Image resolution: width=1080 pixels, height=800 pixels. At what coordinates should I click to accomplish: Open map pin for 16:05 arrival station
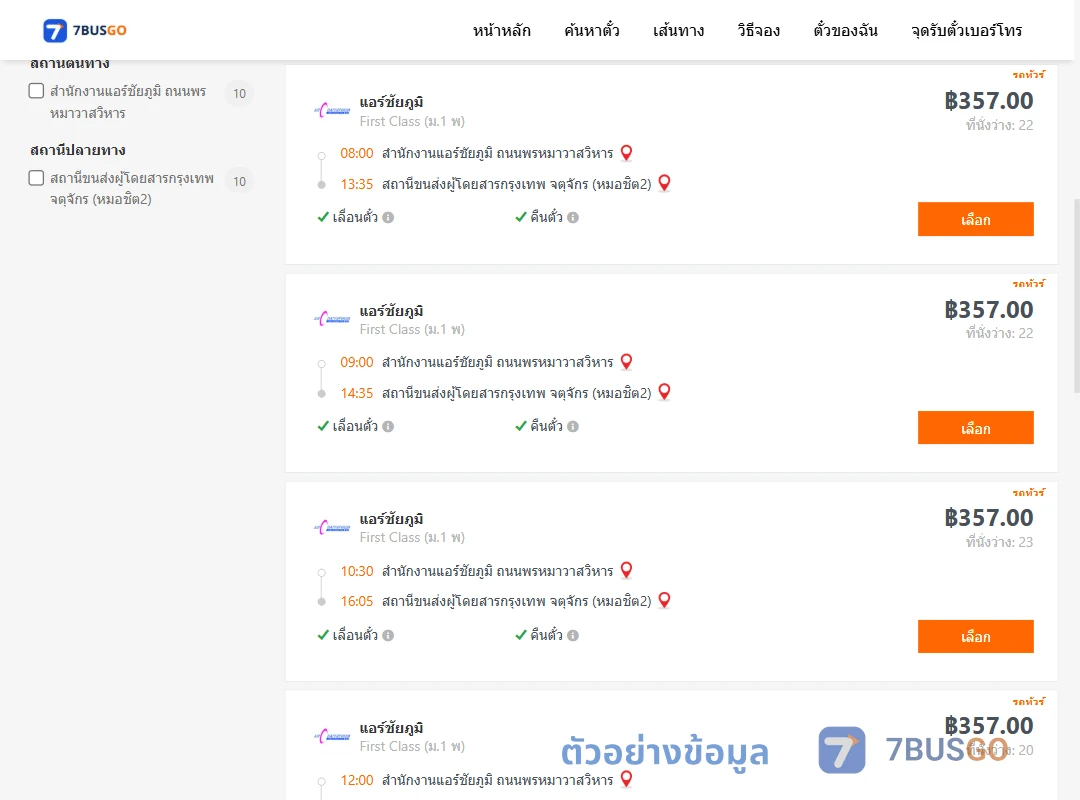pos(665,600)
